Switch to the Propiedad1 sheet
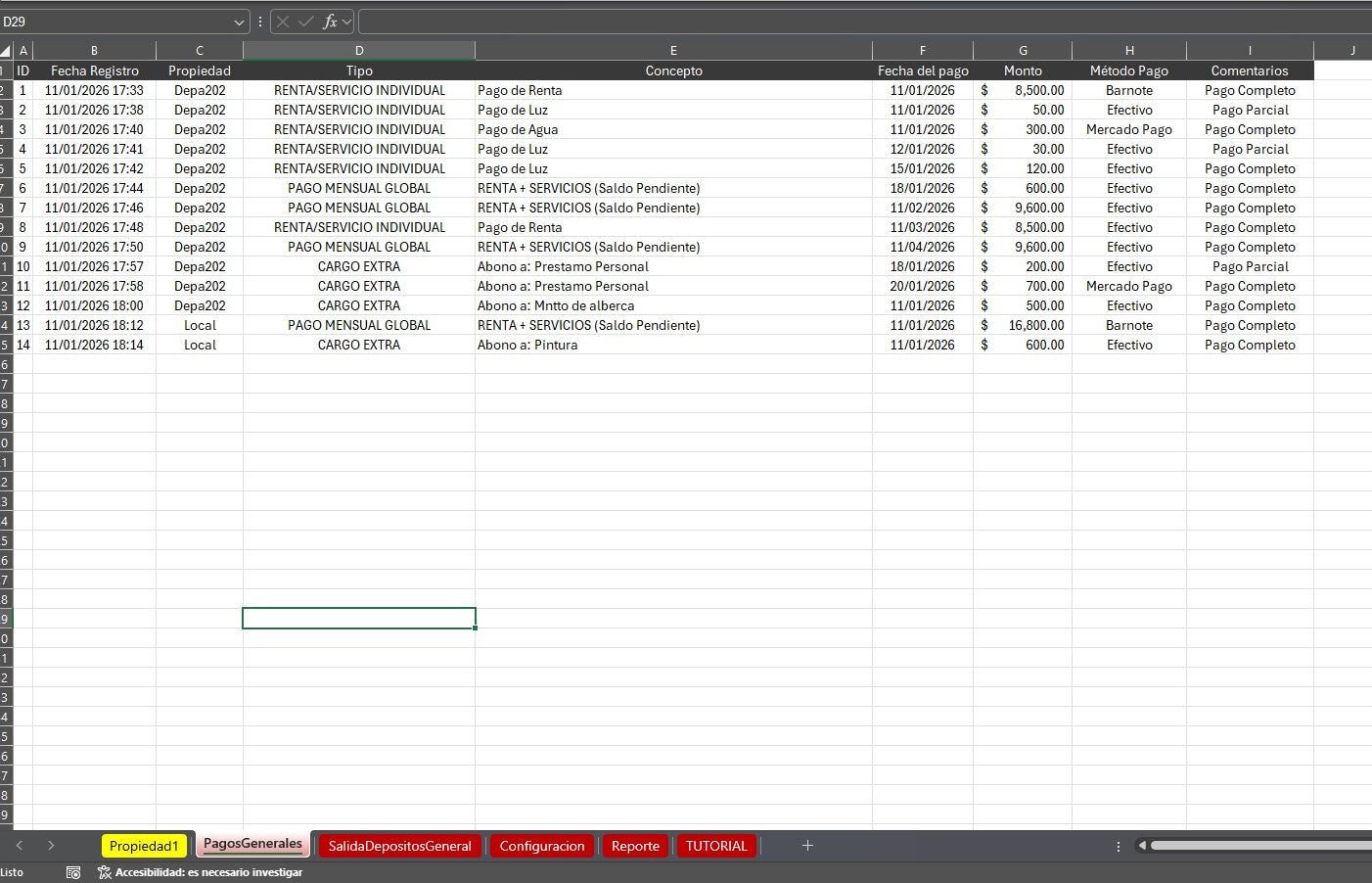The image size is (1372, 883). (144, 845)
